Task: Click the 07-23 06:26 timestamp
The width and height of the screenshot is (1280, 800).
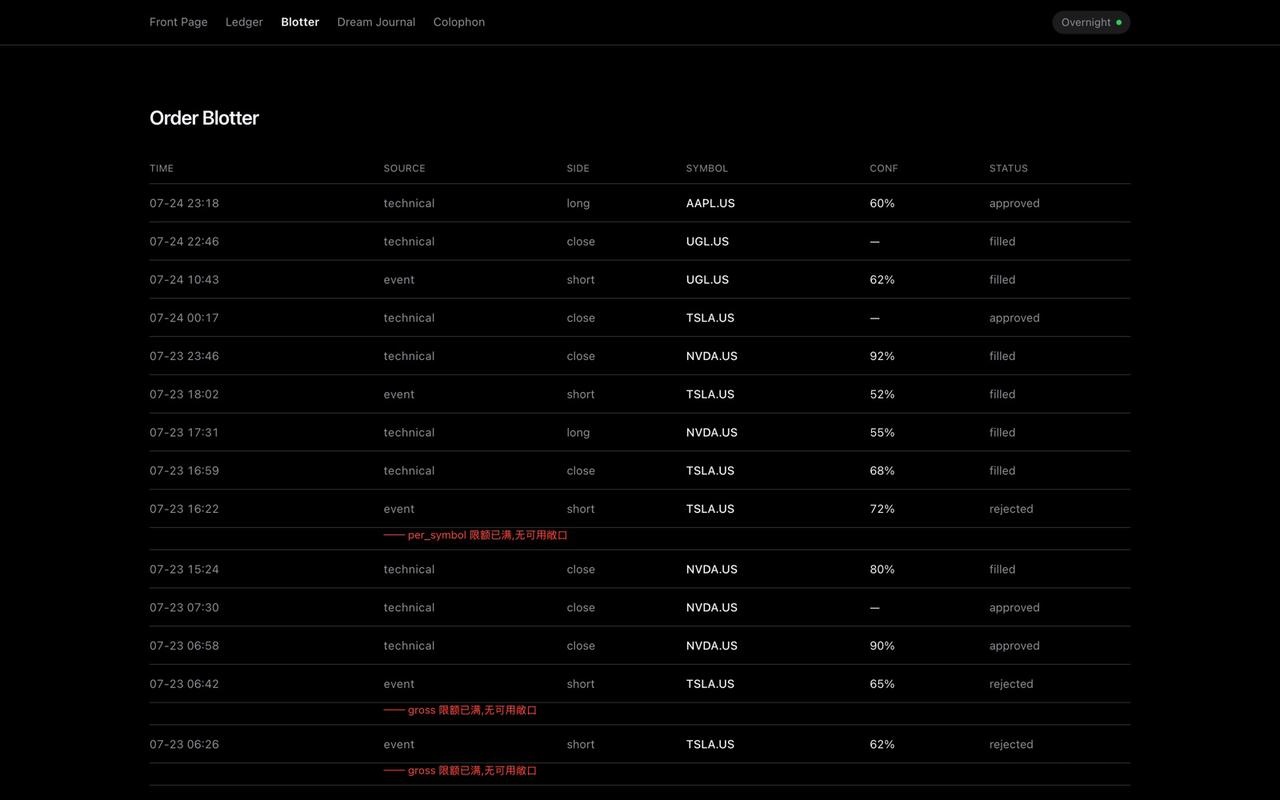Action: coord(184,744)
